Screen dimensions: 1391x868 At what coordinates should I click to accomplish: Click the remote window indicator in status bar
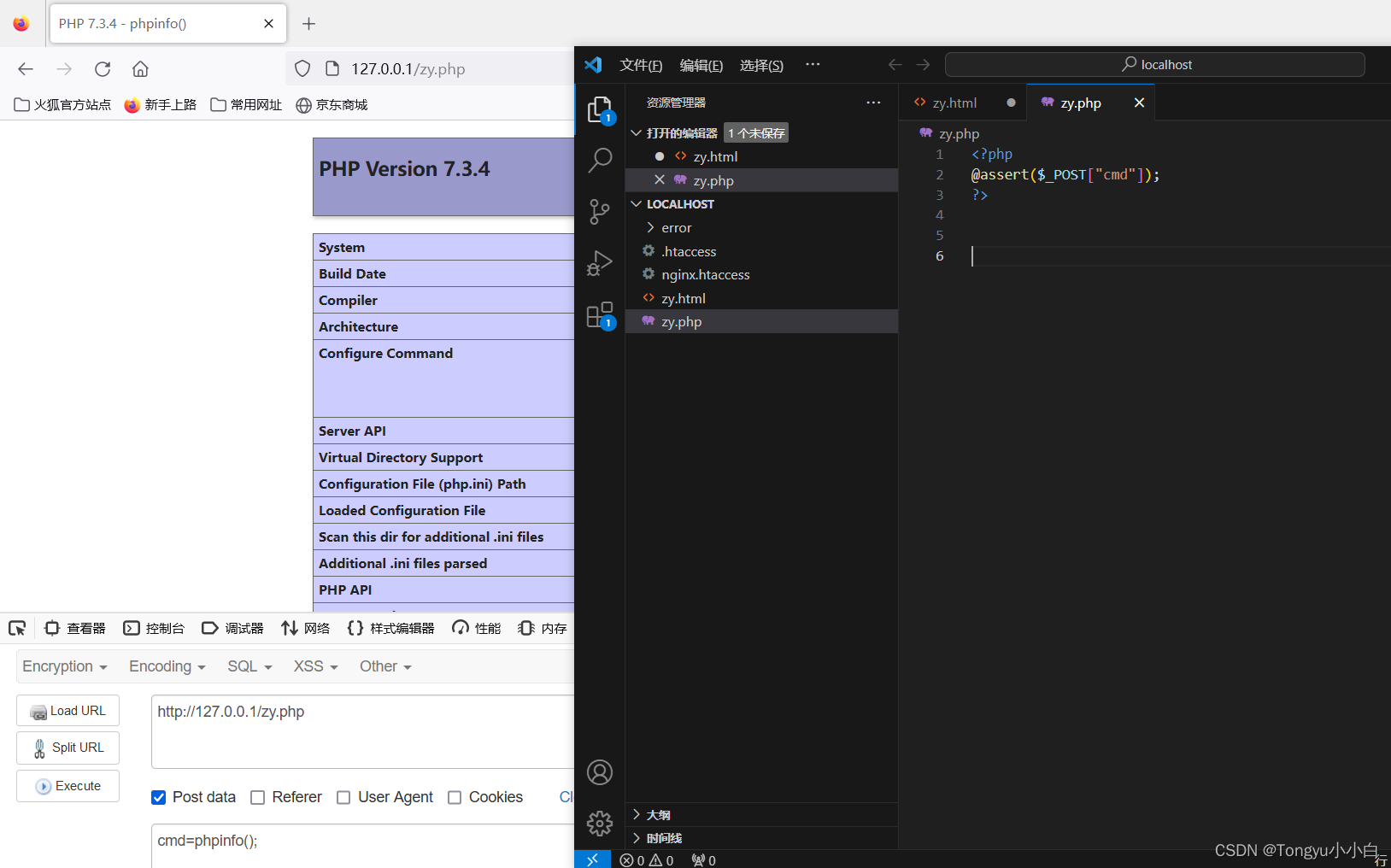(592, 859)
